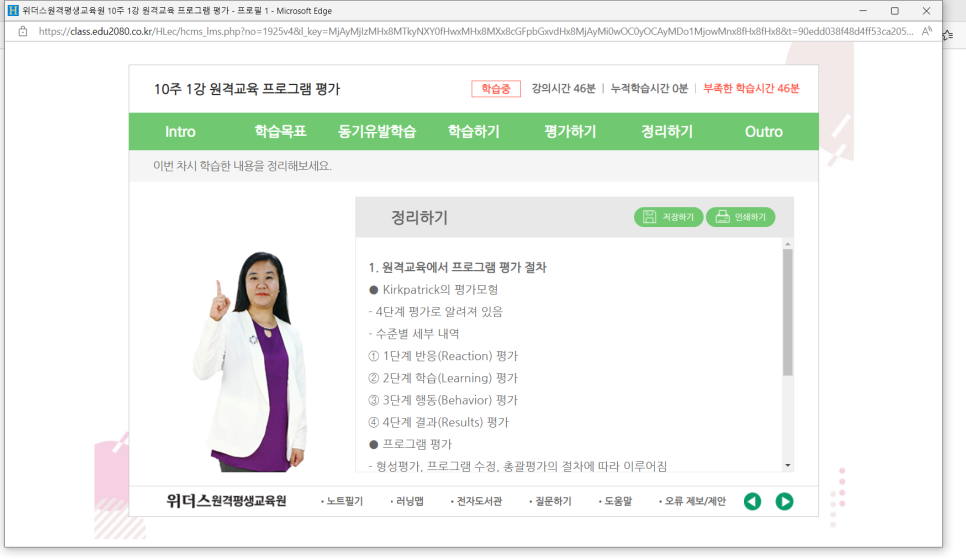Image resolution: width=966 pixels, height=559 pixels.
Task: Click the summary panel scrollbar thumb
Action: coord(788,312)
